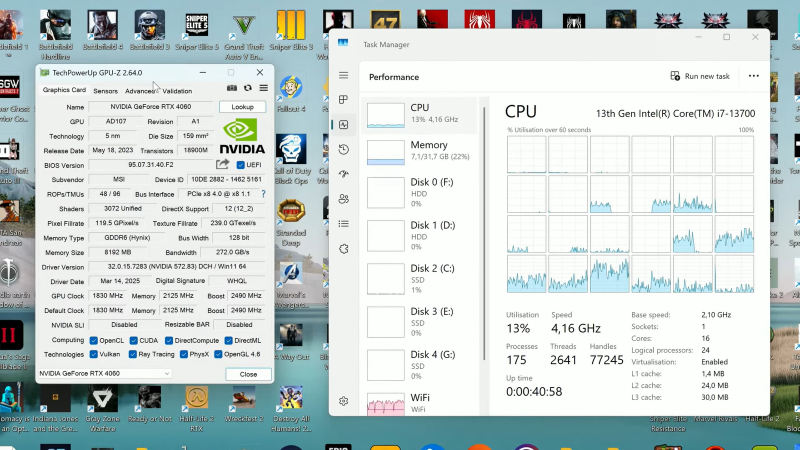Open Task Manager App history icon
Screen dimensions: 800x450
point(343,149)
